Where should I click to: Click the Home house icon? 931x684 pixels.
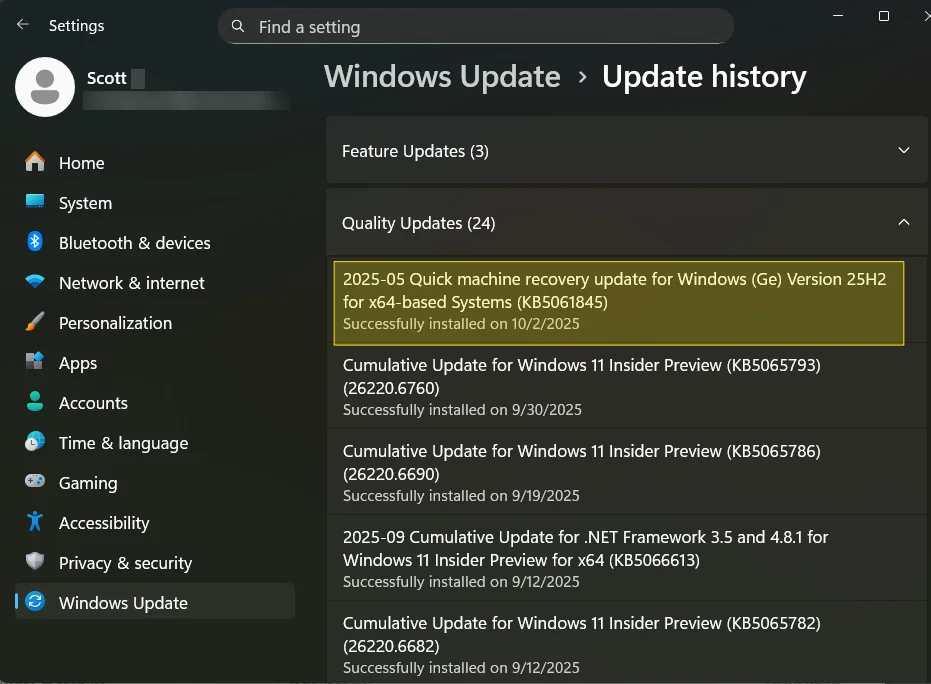click(x=35, y=162)
